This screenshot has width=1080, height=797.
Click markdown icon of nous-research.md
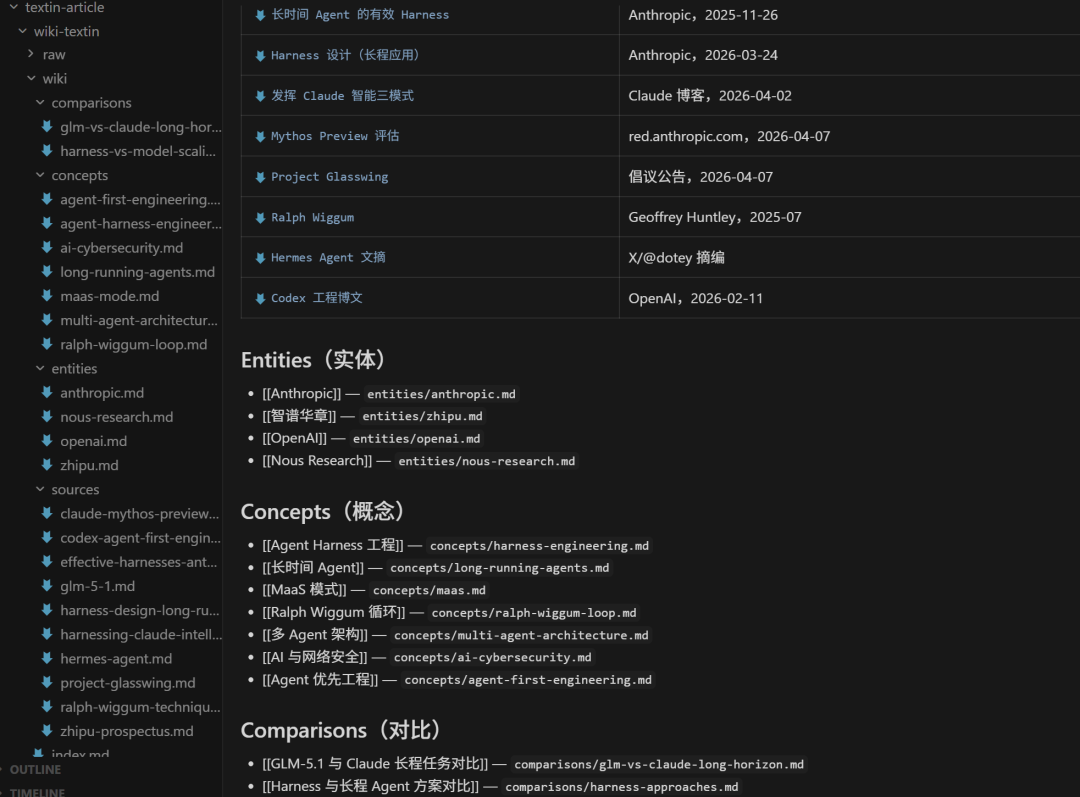[47, 416]
